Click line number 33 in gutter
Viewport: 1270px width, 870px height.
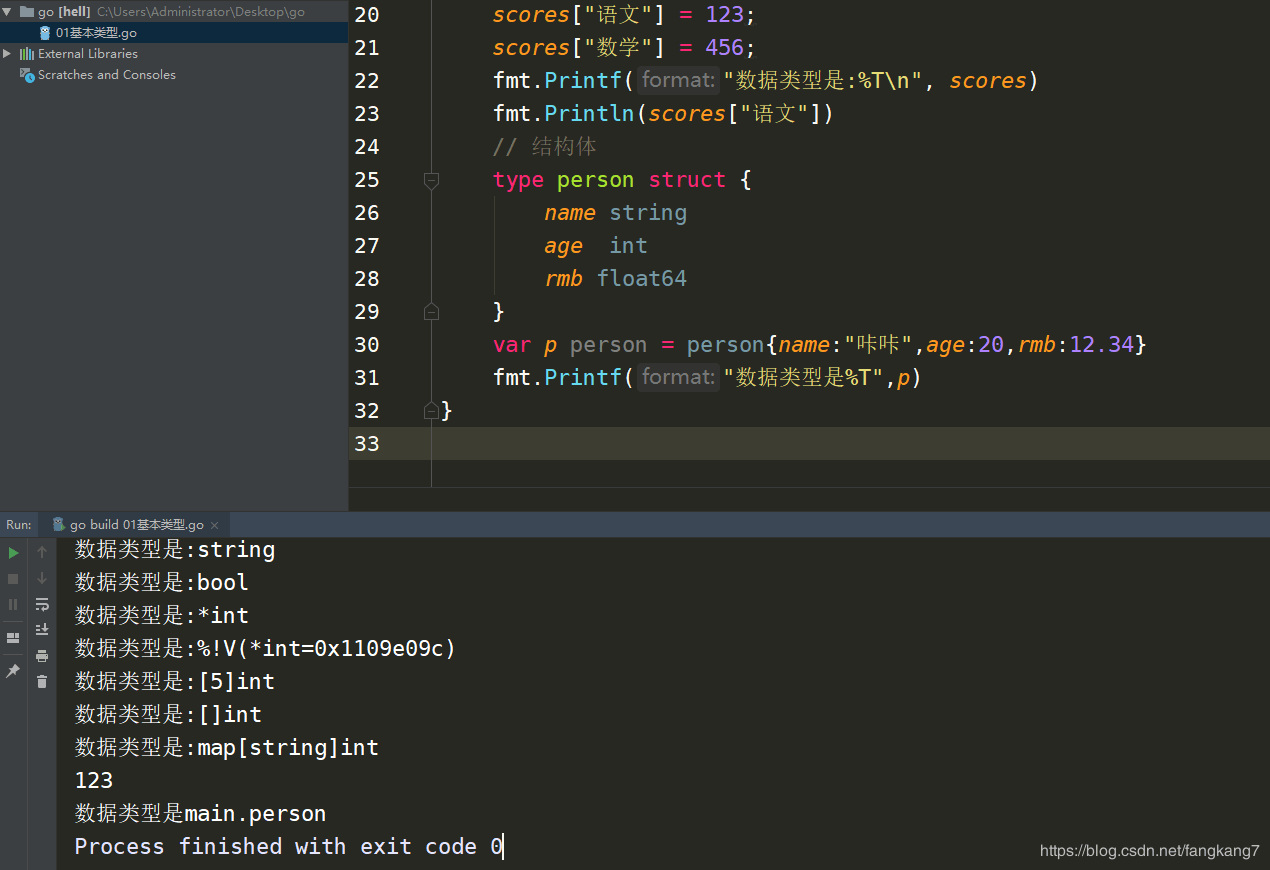coord(367,443)
